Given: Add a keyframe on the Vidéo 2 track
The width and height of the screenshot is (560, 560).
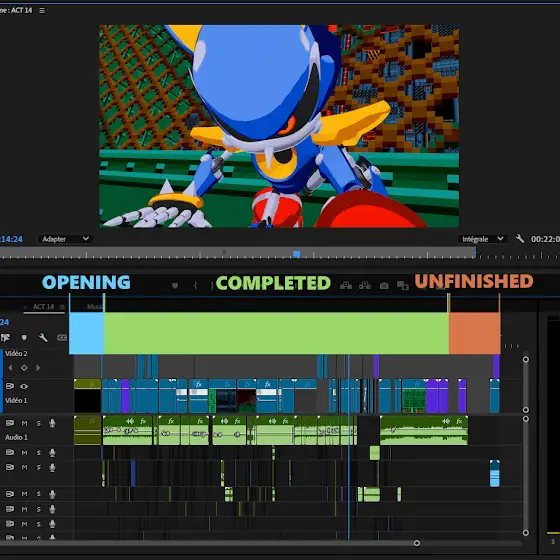Looking at the screenshot, I should 24,368.
